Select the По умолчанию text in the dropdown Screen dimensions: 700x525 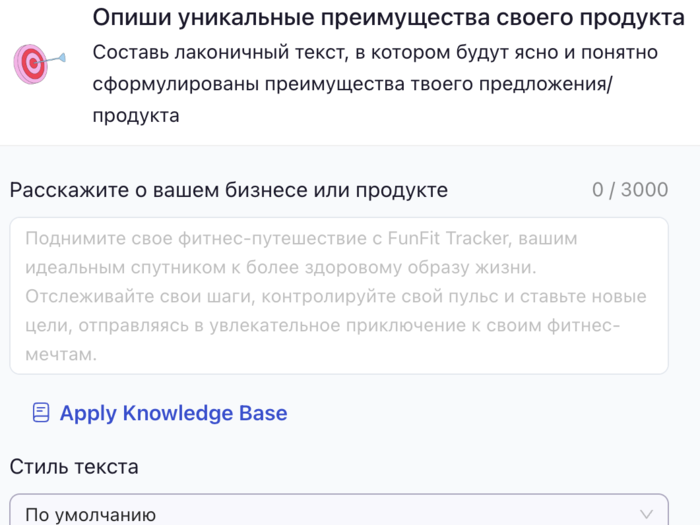coord(90,514)
